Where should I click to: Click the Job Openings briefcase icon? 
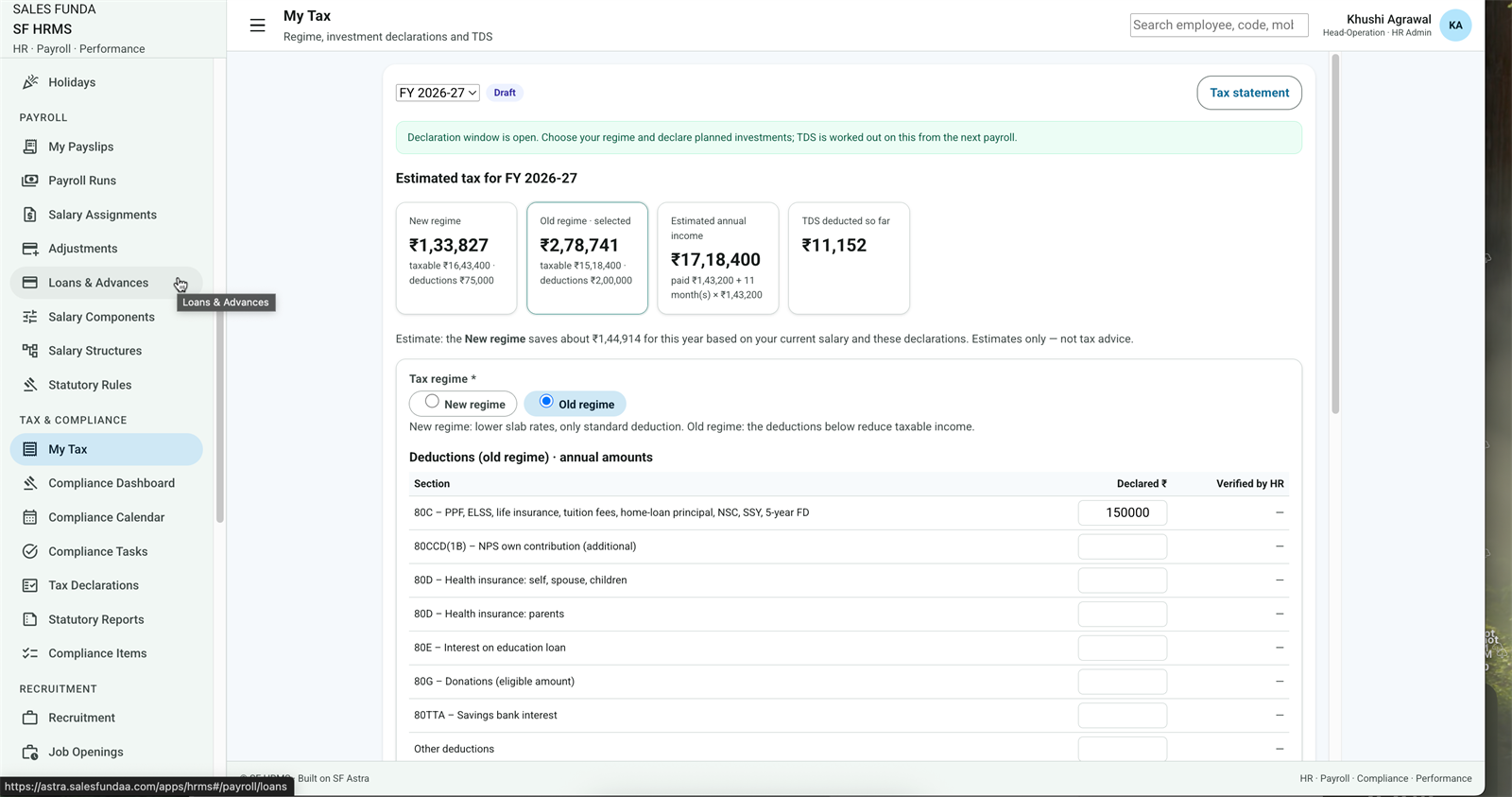pyautogui.click(x=30, y=752)
